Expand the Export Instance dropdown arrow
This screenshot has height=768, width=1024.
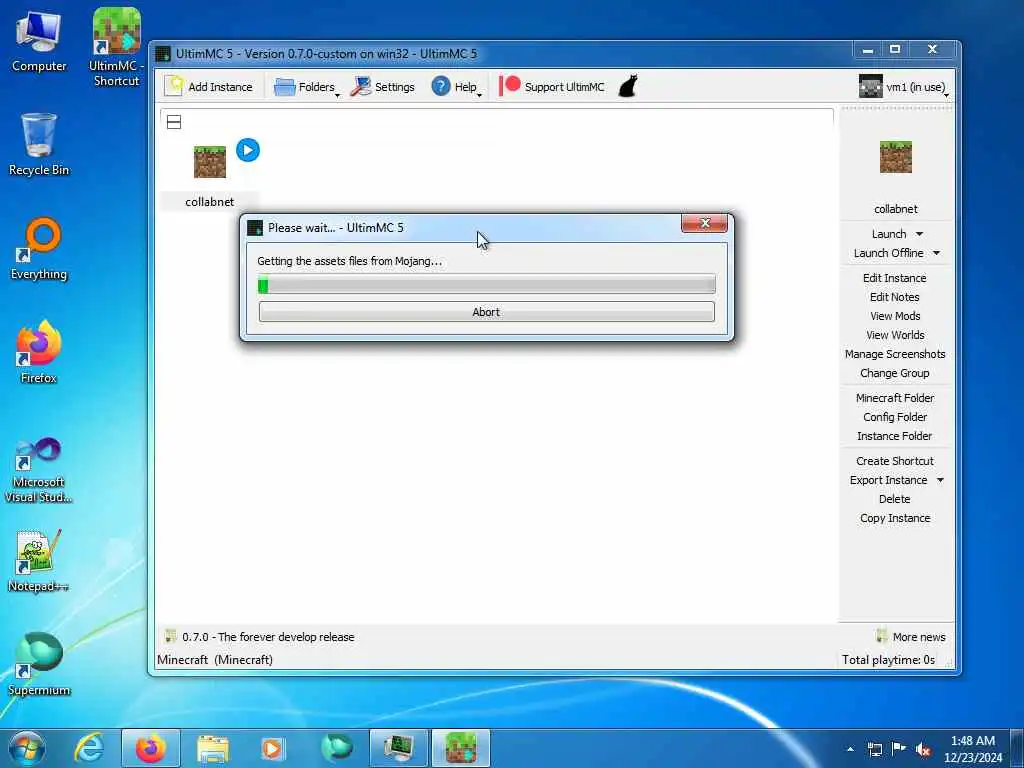(940, 479)
